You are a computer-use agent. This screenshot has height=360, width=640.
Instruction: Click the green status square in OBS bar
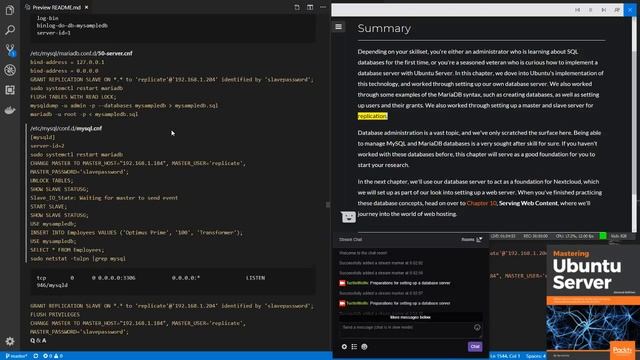tap(602, 236)
